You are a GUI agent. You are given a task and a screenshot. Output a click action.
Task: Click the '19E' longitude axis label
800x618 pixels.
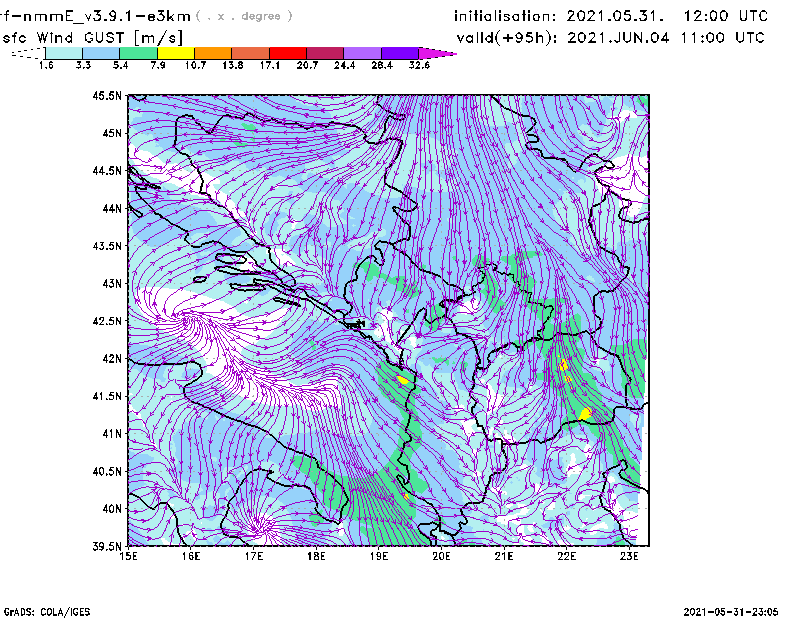379,556
